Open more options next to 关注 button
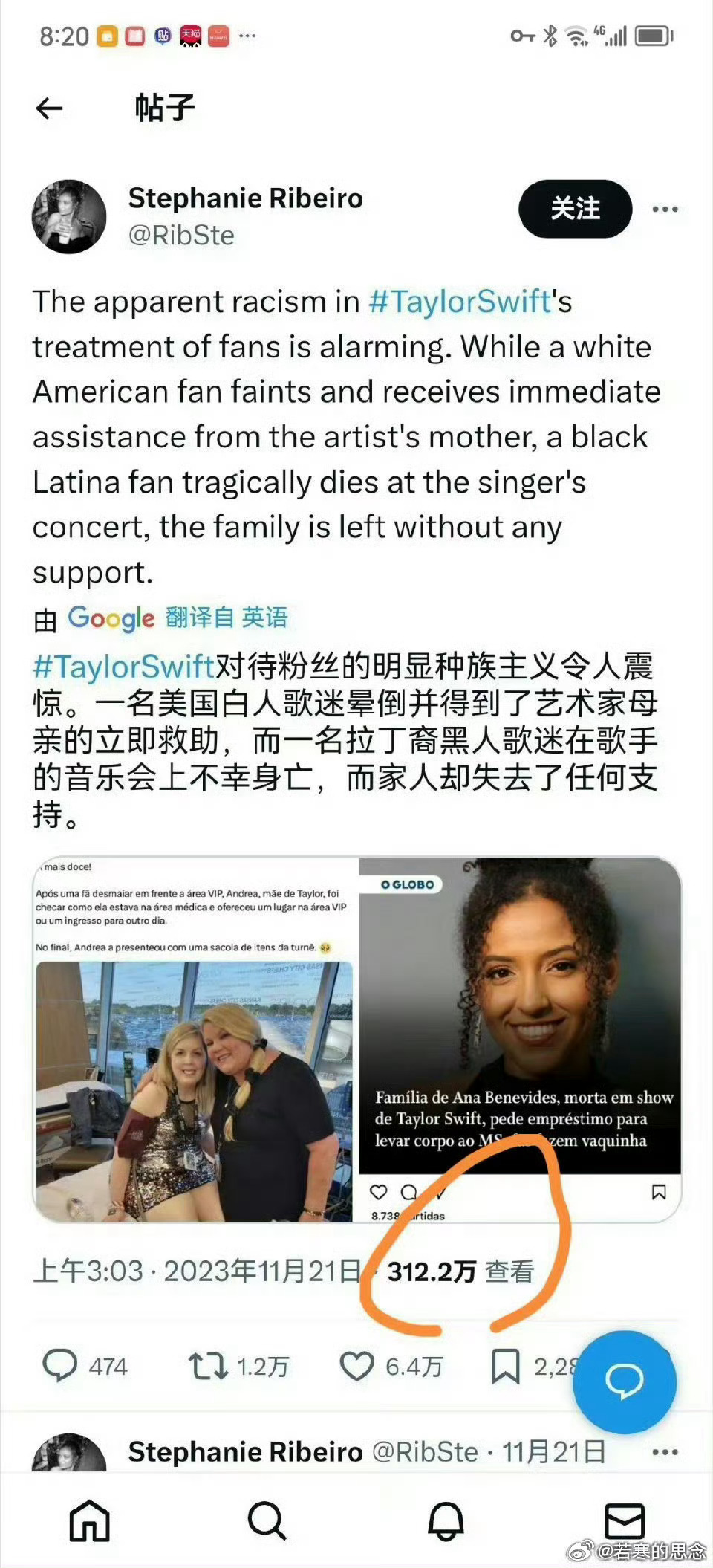713x1568 pixels. coord(665,210)
